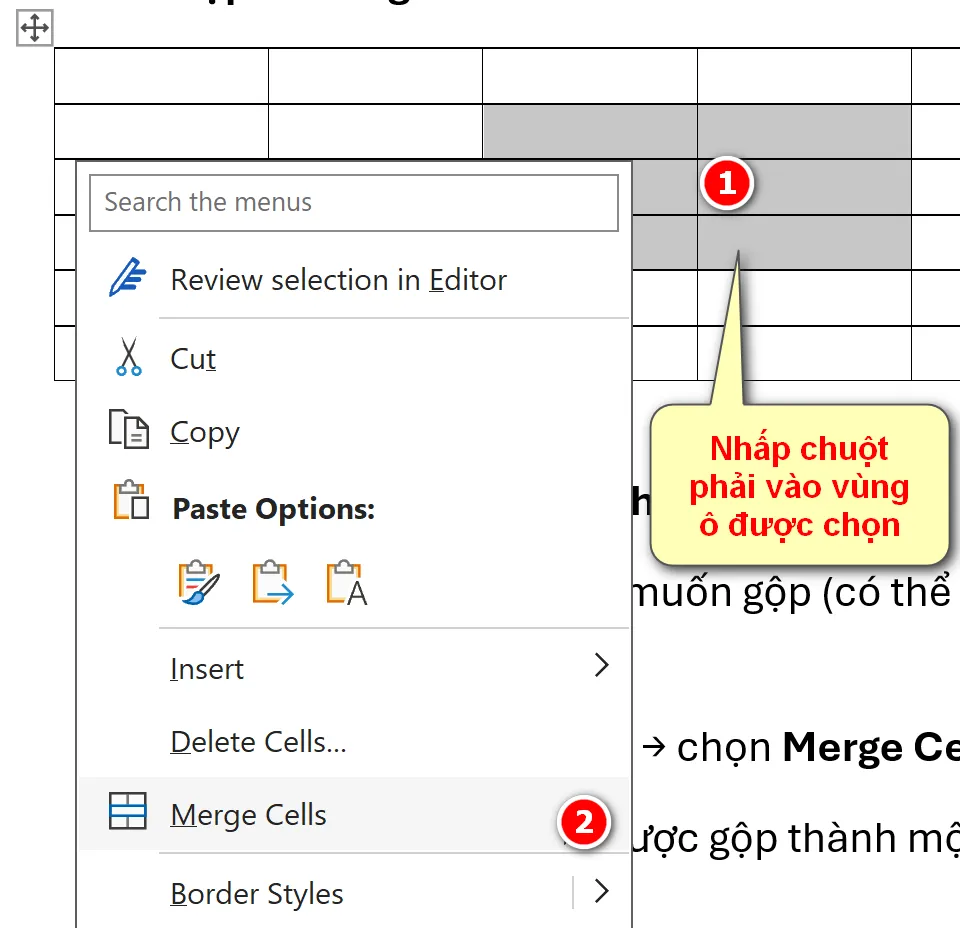Select Copy from the context menu

[204, 431]
